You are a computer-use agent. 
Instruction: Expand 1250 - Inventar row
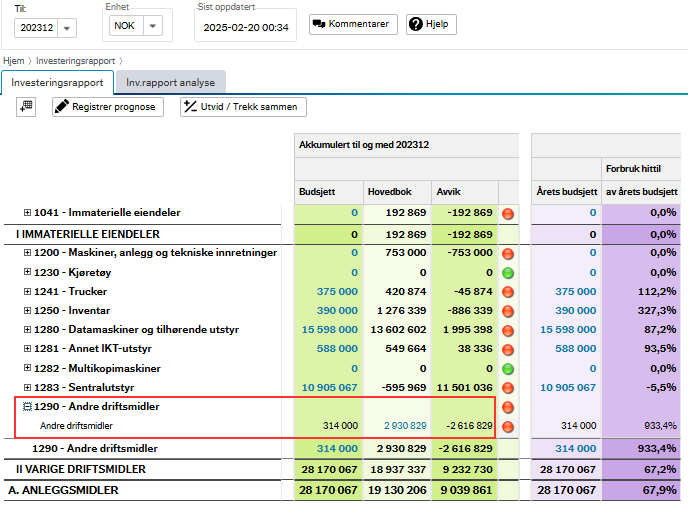point(27,311)
